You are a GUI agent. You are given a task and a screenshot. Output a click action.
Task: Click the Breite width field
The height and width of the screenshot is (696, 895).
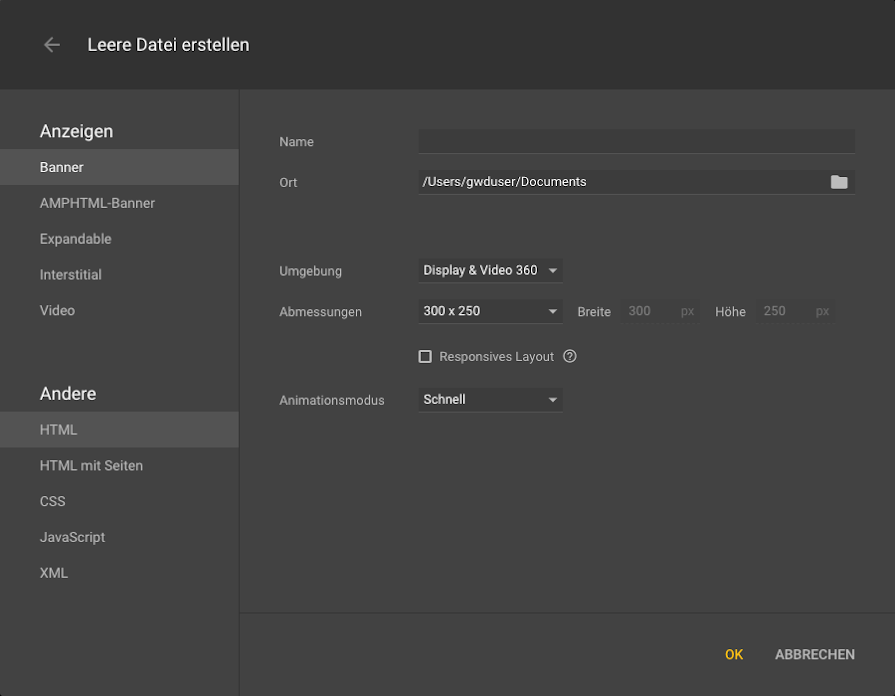coord(660,311)
